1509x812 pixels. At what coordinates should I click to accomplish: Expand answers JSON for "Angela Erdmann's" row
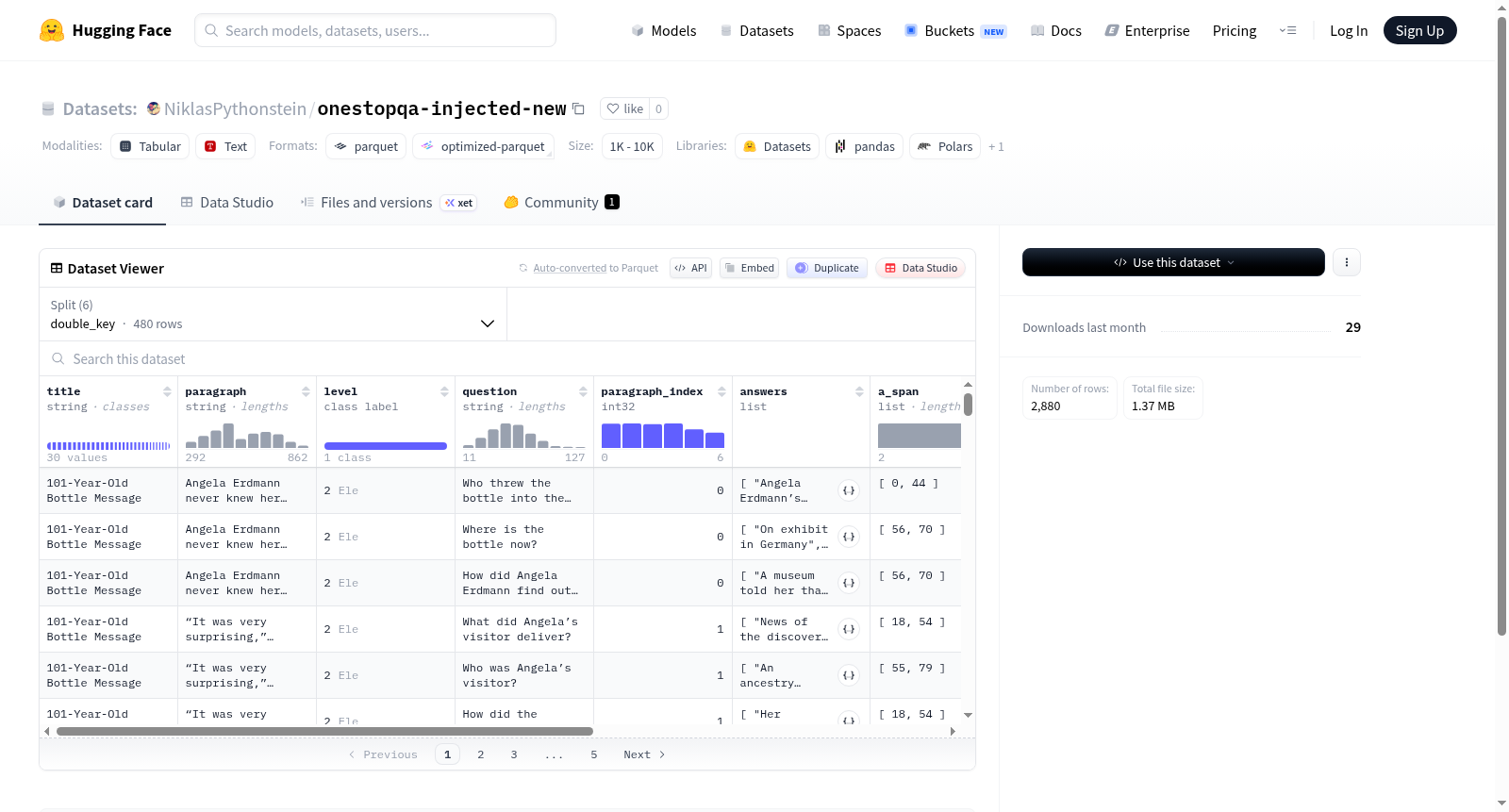(849, 490)
